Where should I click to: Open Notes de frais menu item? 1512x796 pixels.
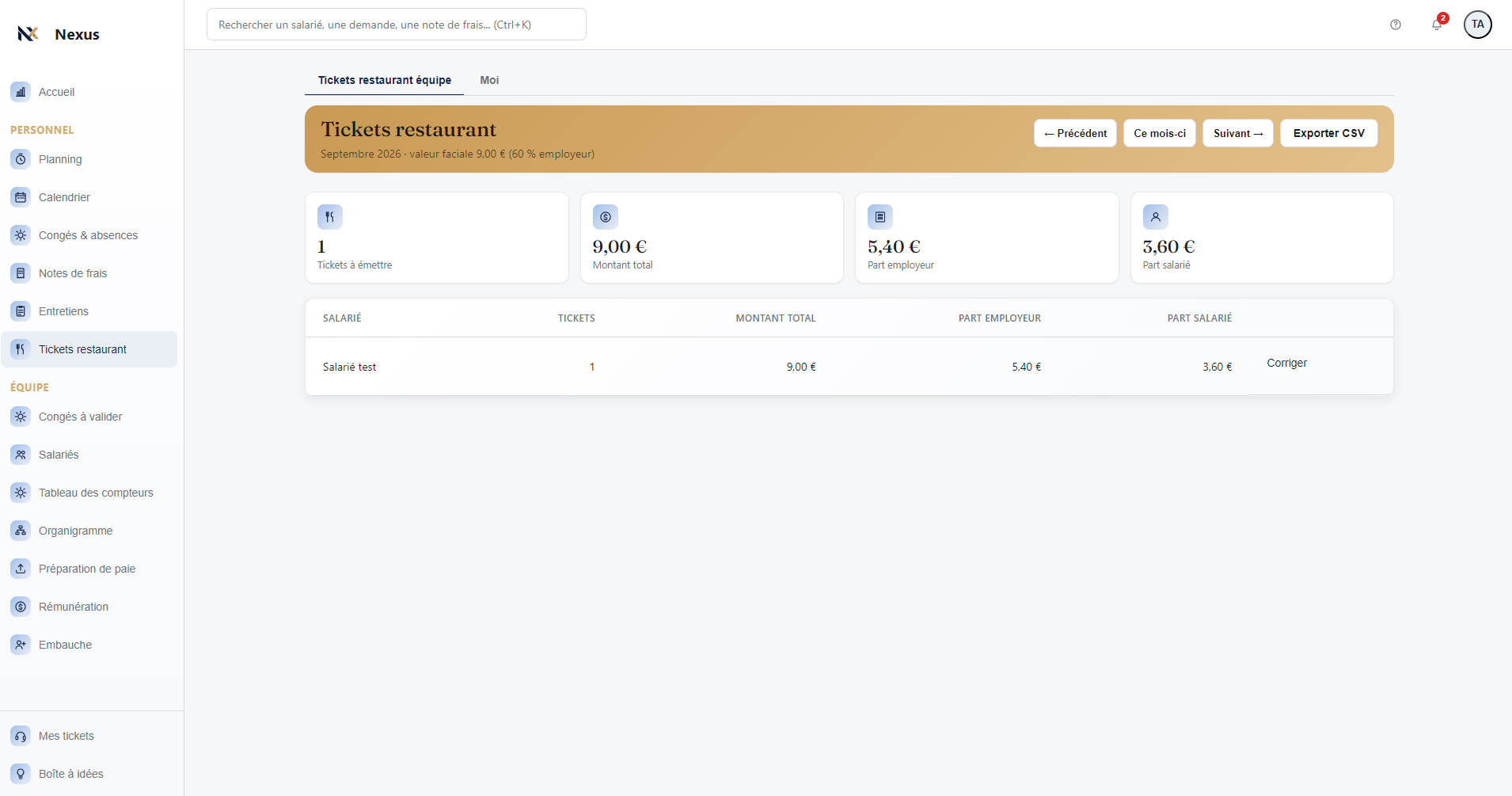tap(89, 273)
